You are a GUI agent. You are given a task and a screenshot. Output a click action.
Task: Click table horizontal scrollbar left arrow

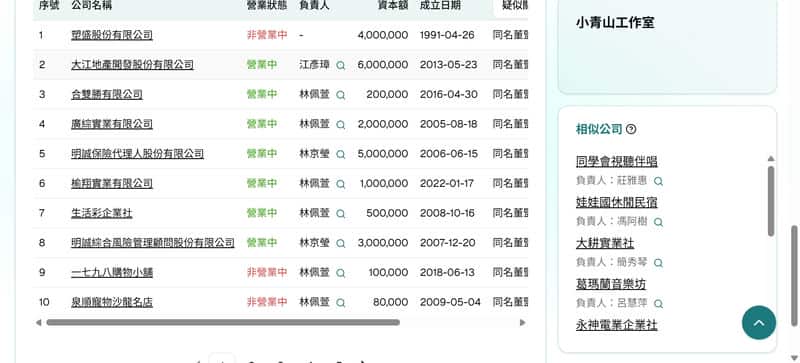38,323
